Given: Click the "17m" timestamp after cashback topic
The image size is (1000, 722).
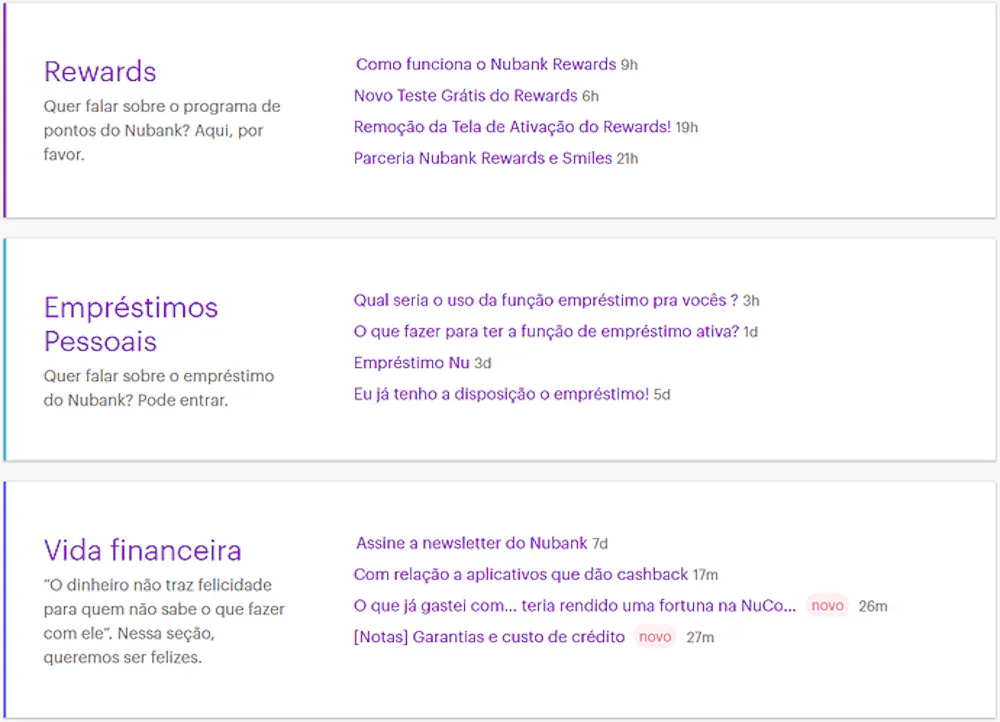Looking at the screenshot, I should coord(705,575).
